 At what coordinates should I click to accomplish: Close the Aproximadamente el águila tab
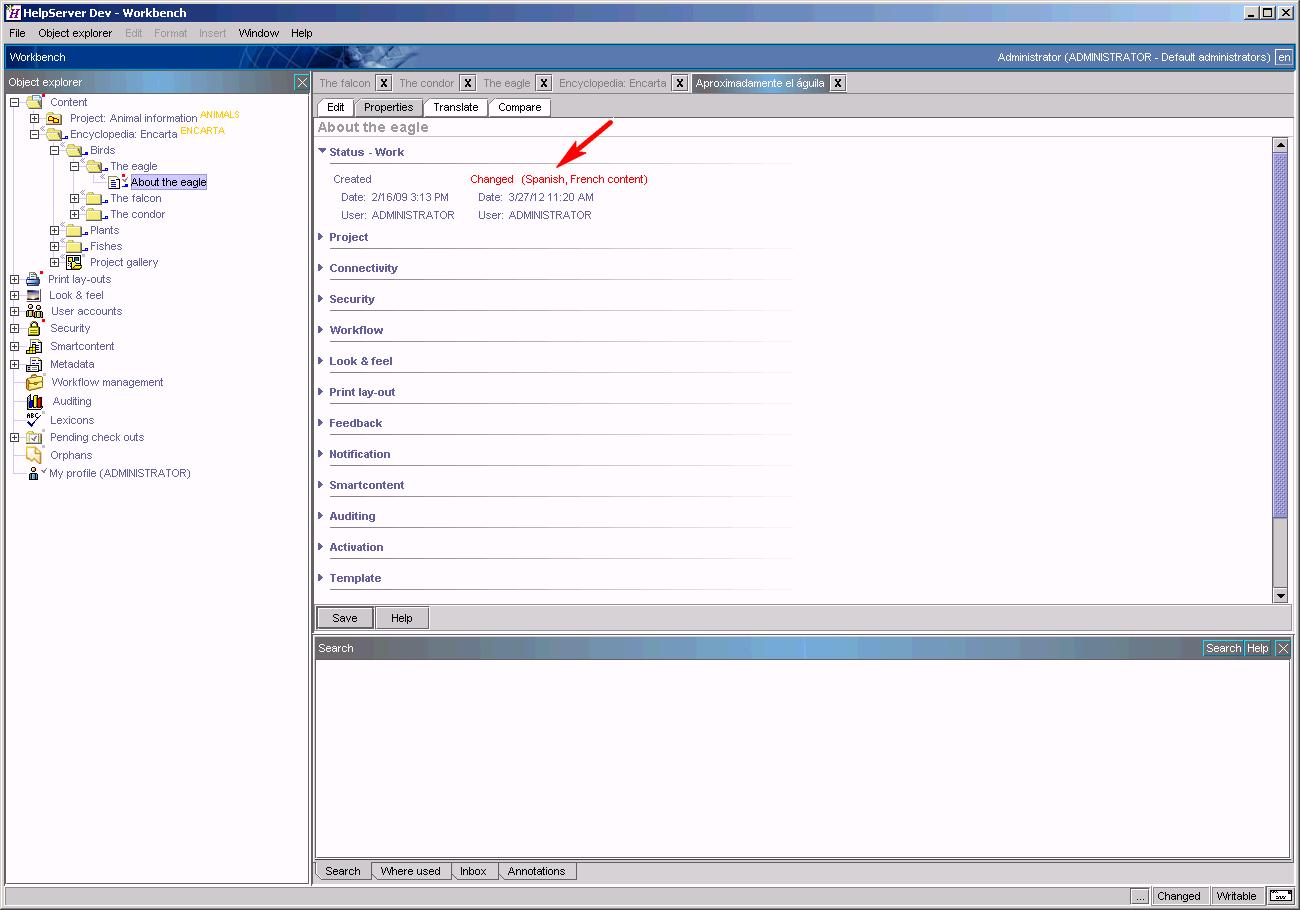pos(838,83)
